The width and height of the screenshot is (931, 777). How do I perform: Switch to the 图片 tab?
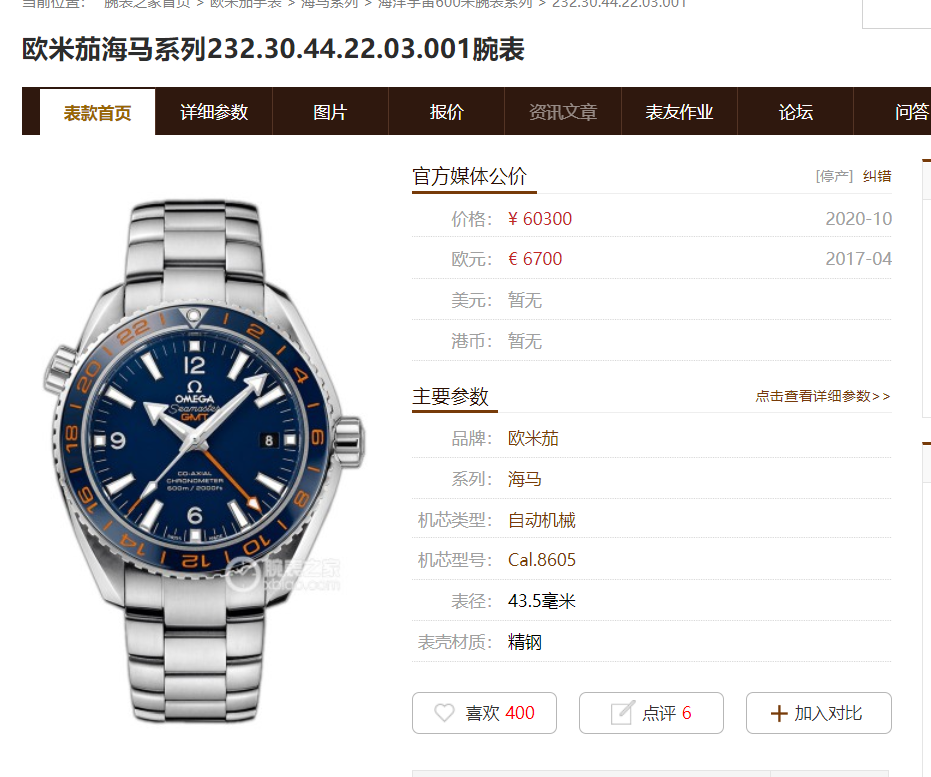click(330, 112)
